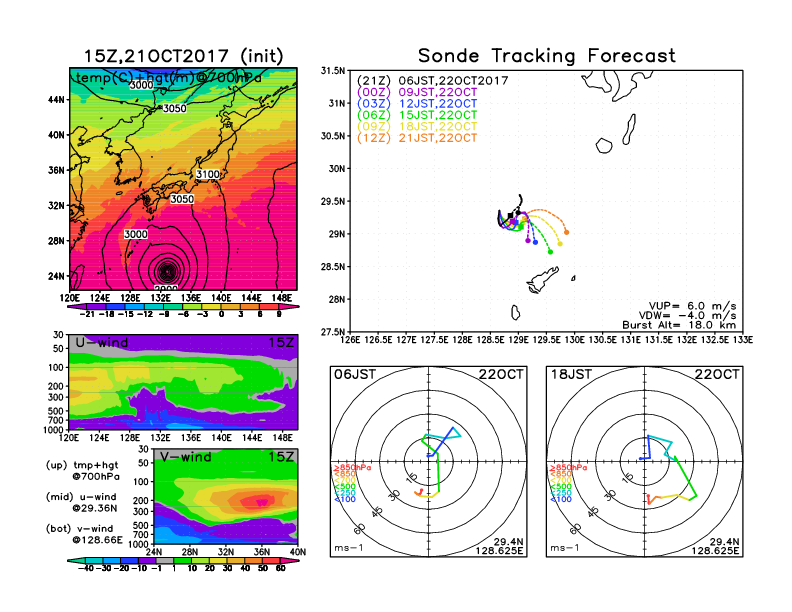Click the 3100 height contour label
The width and height of the screenshot is (792, 612).
coord(208,174)
